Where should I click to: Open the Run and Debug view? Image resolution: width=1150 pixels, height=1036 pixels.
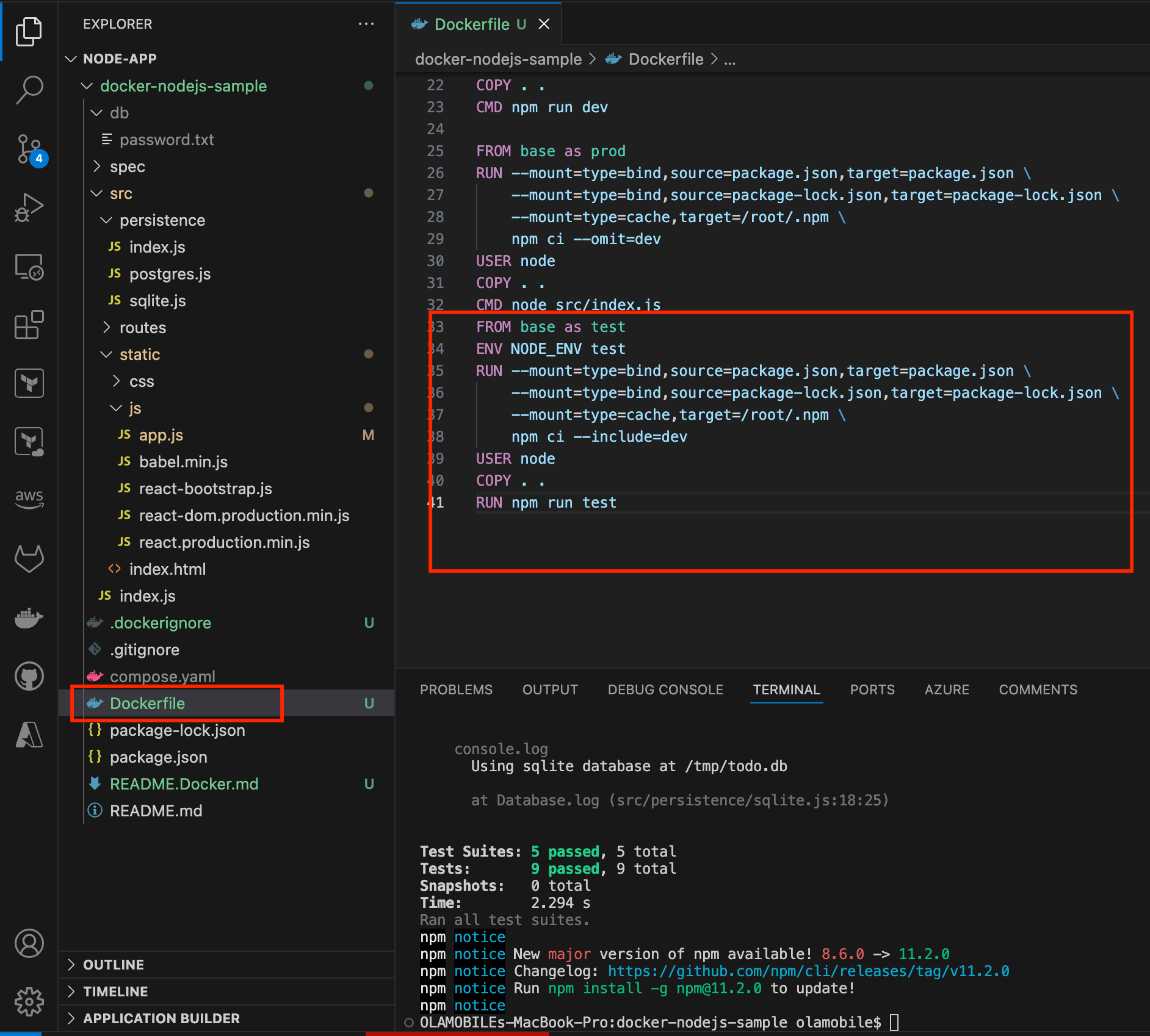point(29,207)
